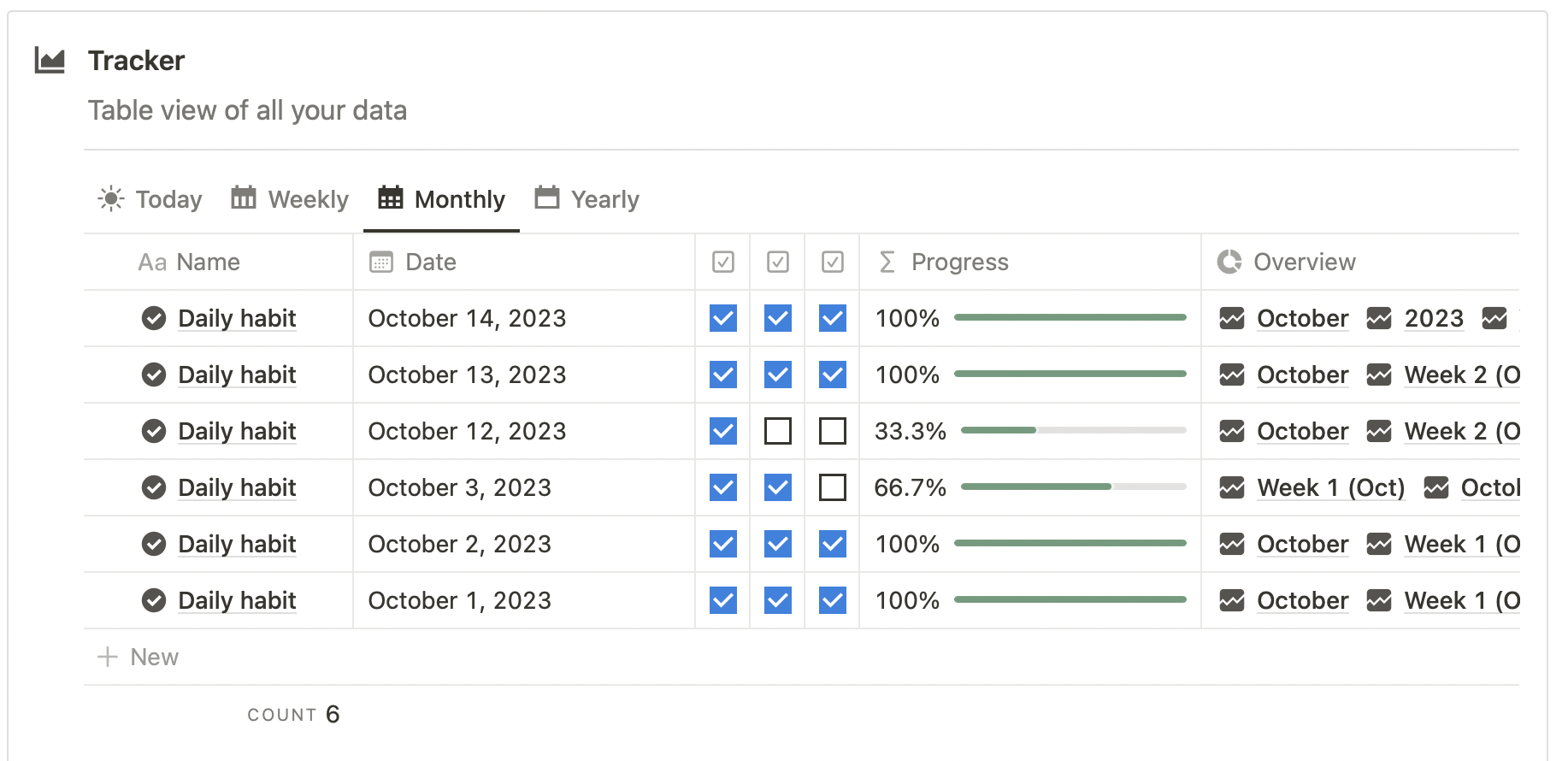
Task: Click the Tracker chart icon
Action: pyautogui.click(x=50, y=61)
